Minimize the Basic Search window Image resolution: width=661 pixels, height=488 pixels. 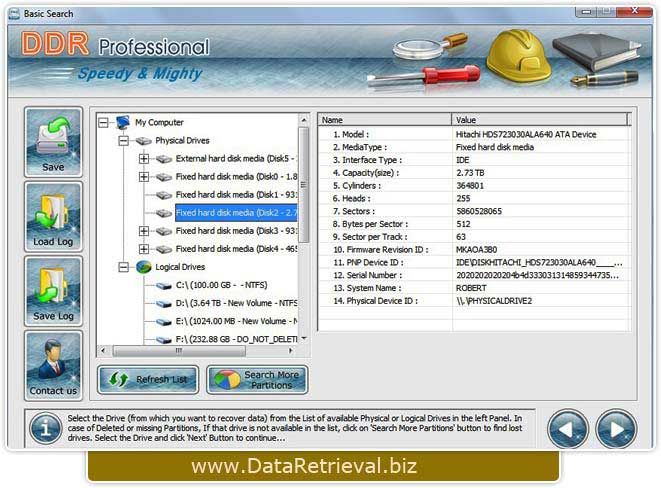click(586, 12)
